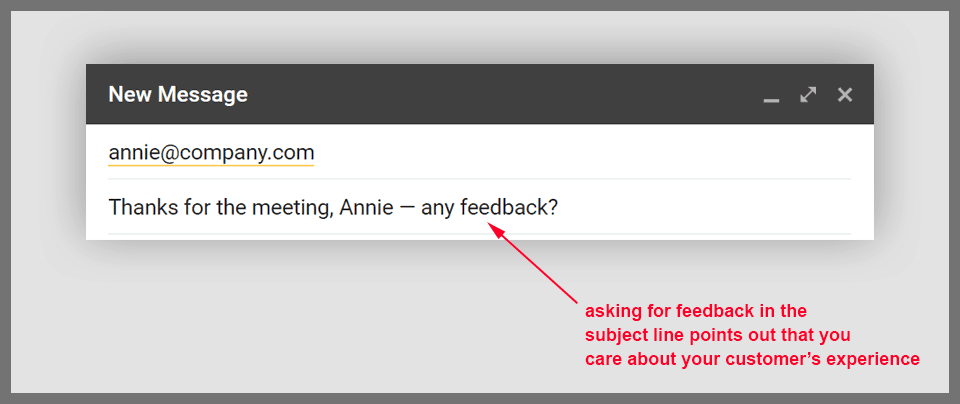960x404 pixels.
Task: Click the em dash in the subject line
Action: pos(406,208)
